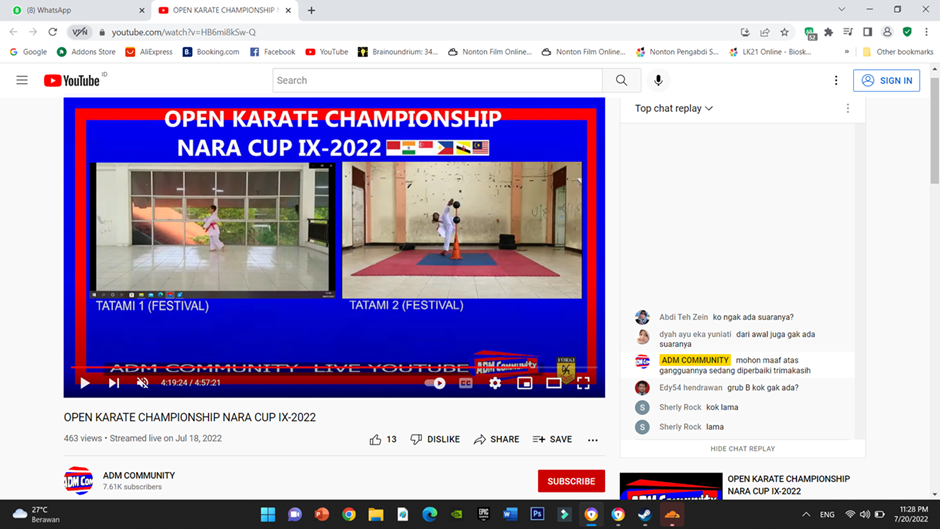Open video player settings gear
940x529 pixels.
click(x=495, y=383)
